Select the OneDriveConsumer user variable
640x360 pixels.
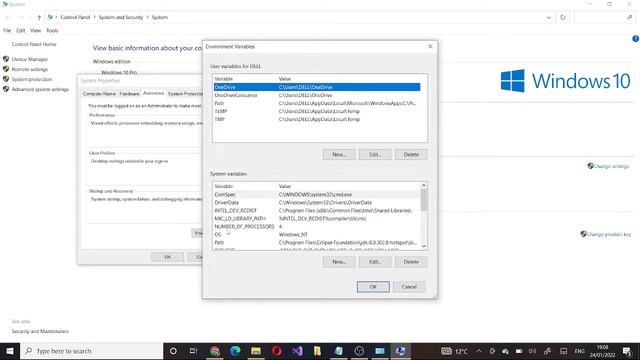pyautogui.click(x=317, y=95)
